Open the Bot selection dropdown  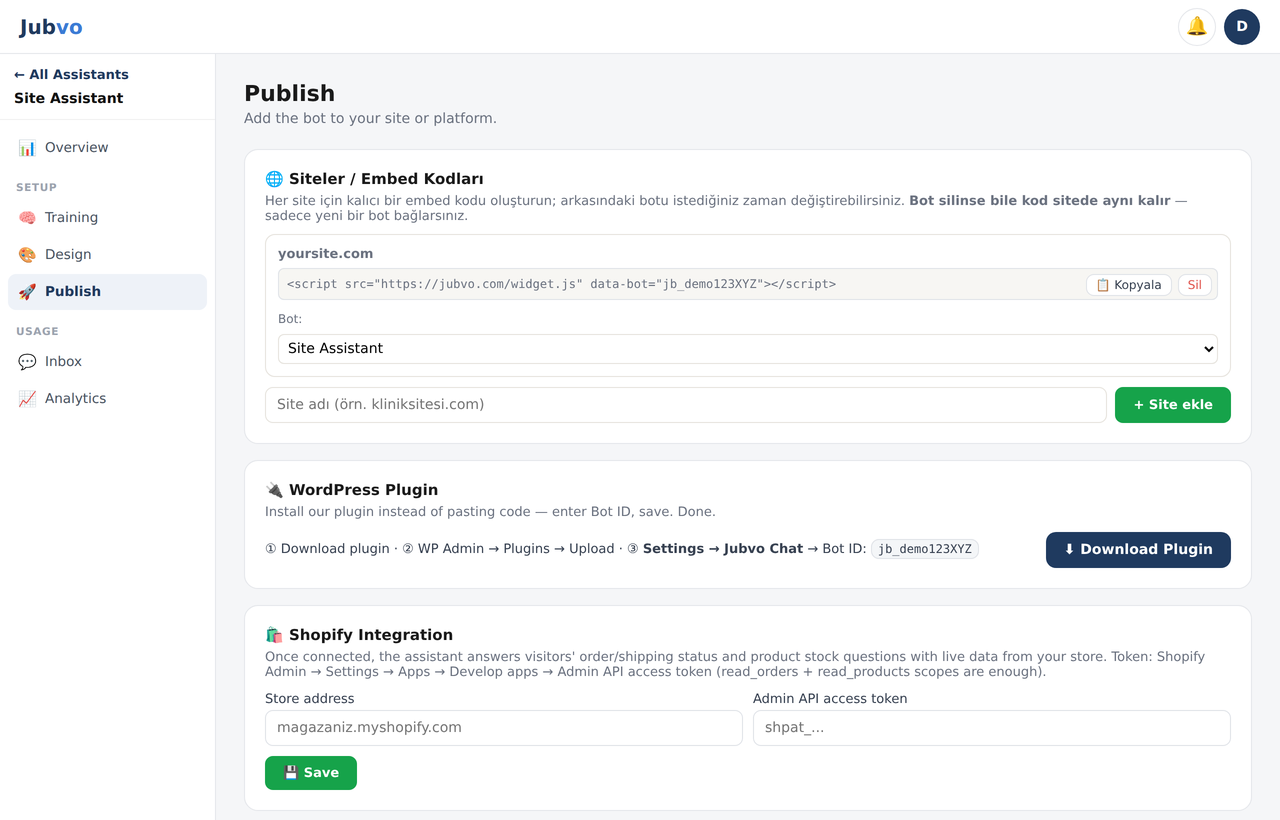click(x=748, y=349)
